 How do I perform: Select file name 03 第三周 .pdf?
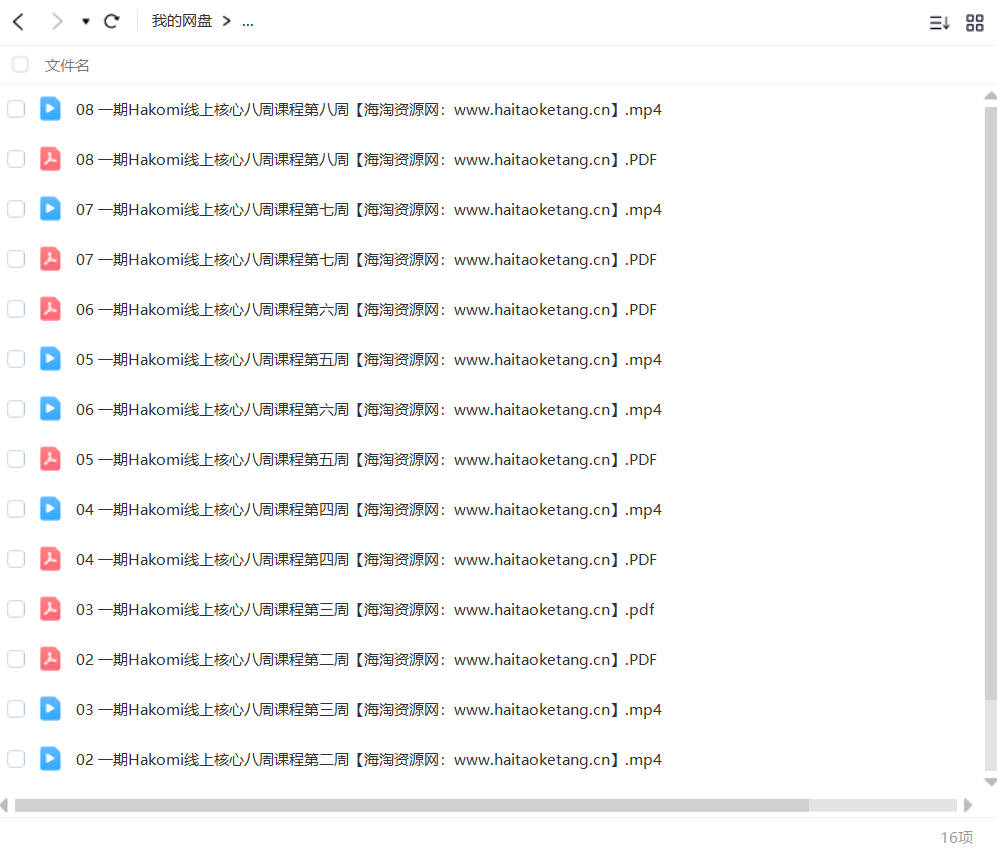[x=365, y=610]
